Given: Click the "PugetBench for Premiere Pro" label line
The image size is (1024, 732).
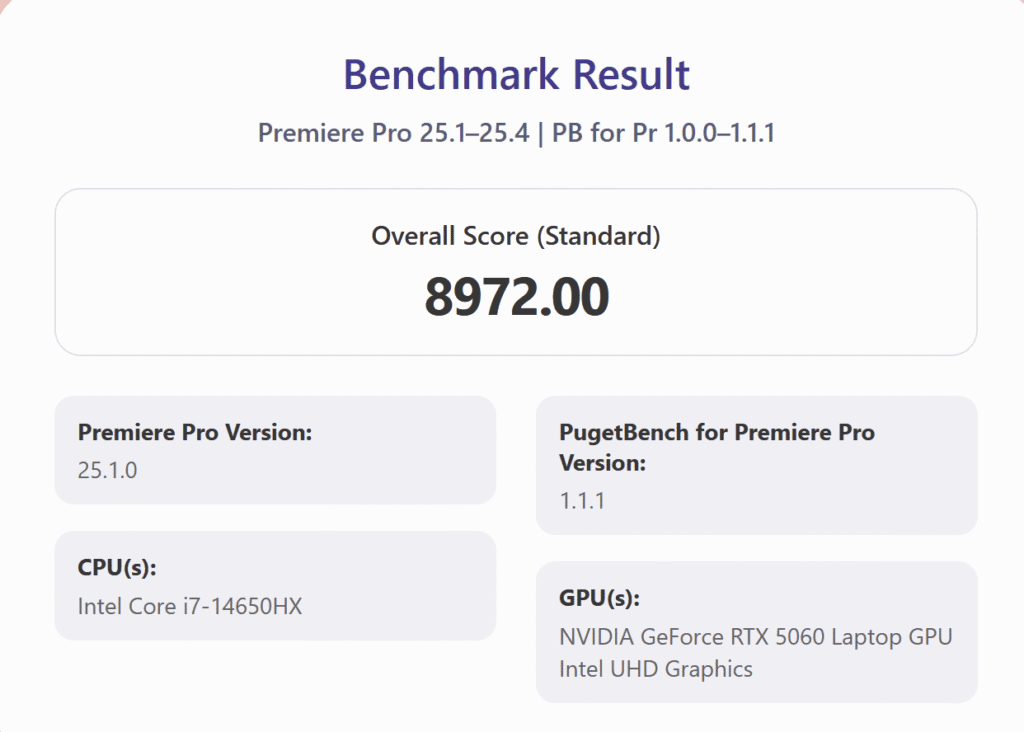Looking at the screenshot, I should point(716,433).
